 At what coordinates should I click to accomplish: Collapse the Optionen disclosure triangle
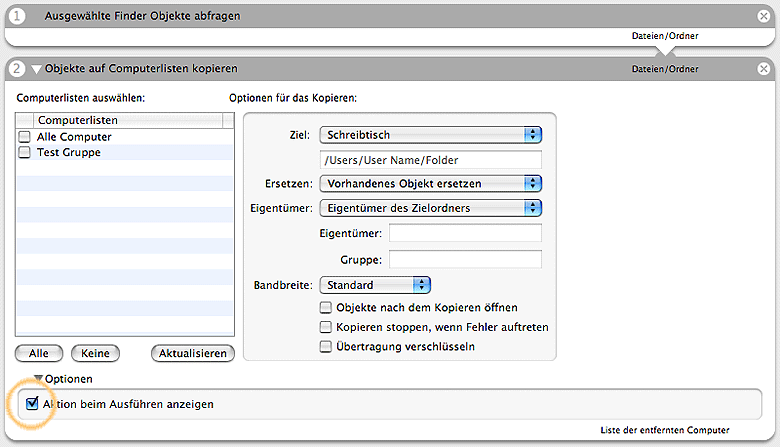click(x=38, y=379)
